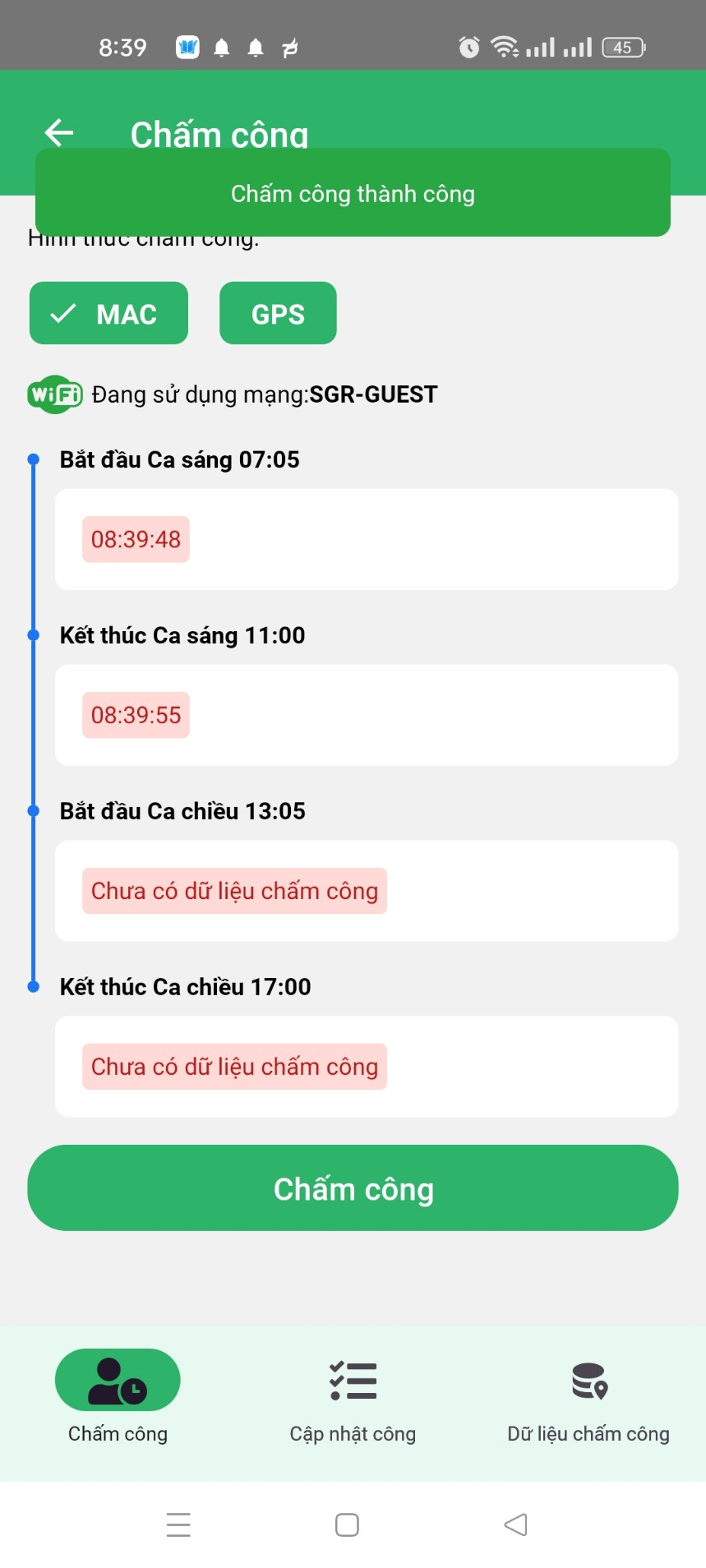The height and width of the screenshot is (1568, 706).
Task: Select MAC attendance method
Action: tap(108, 313)
